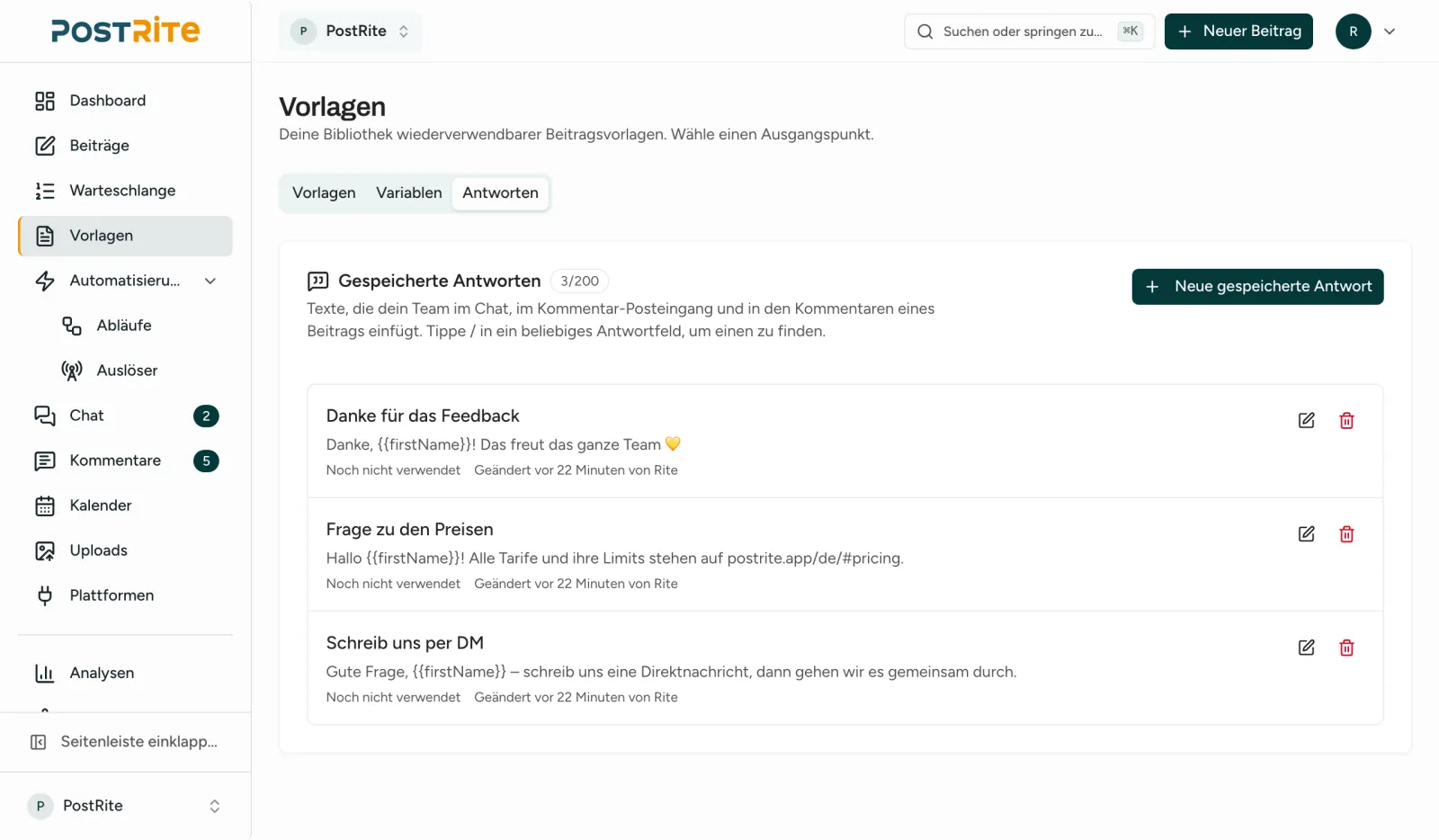Screen dimensions: 1439x840
Task: Switch to the Vorlagen tab
Action: (324, 192)
